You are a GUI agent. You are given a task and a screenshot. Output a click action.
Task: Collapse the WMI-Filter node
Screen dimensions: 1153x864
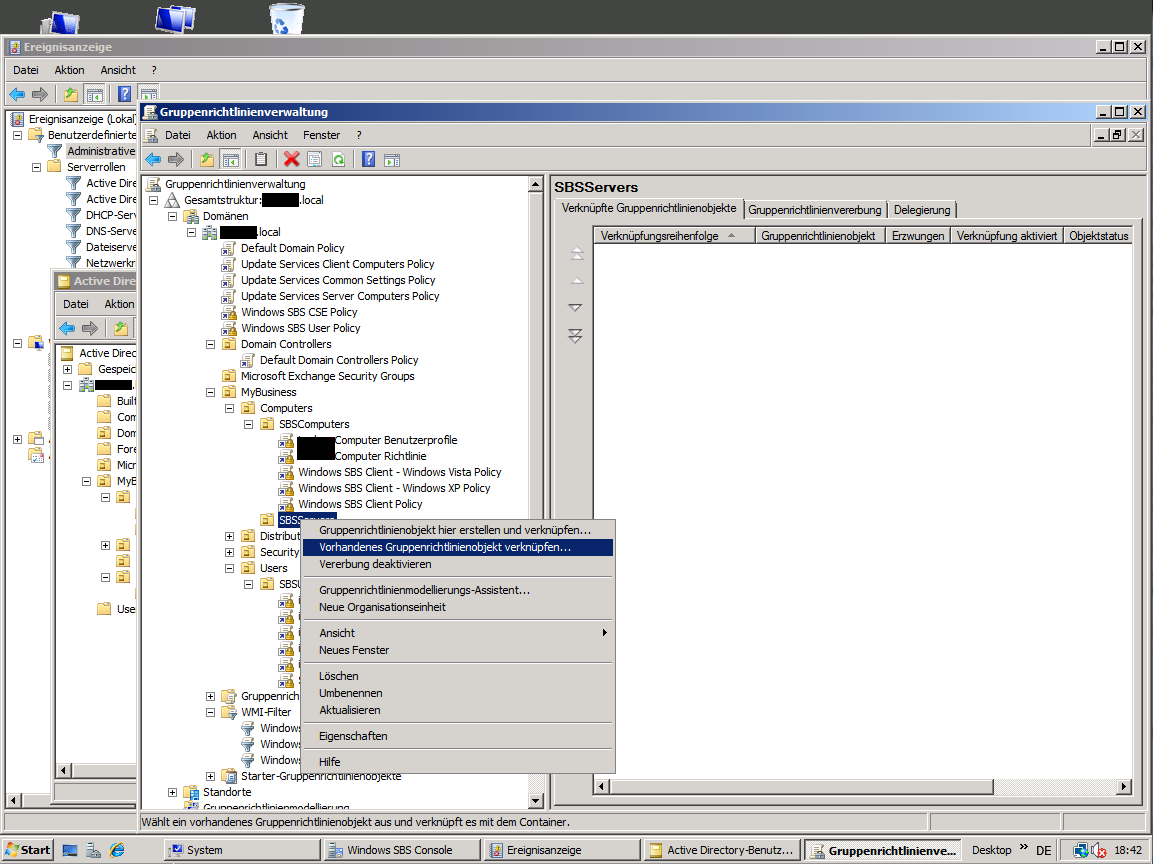pyautogui.click(x=210, y=713)
